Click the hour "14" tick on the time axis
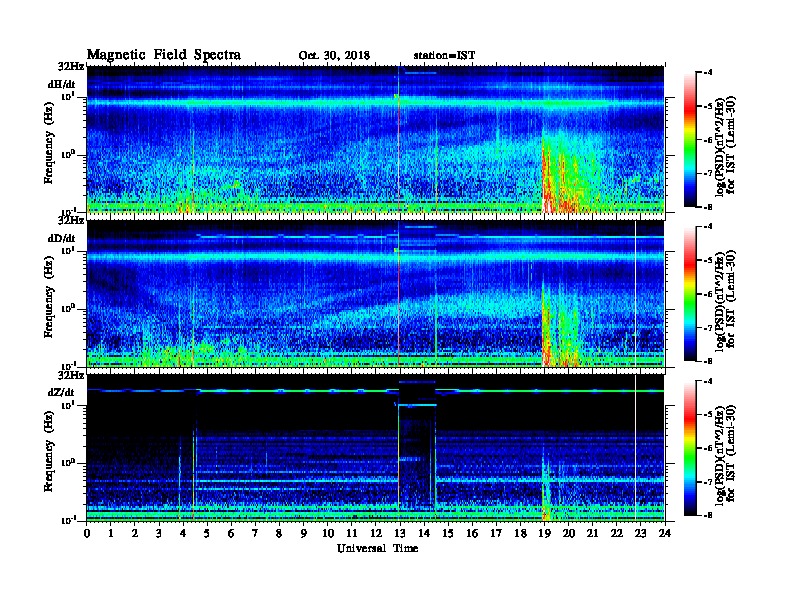Screen dimensions: 792x612 point(424,533)
